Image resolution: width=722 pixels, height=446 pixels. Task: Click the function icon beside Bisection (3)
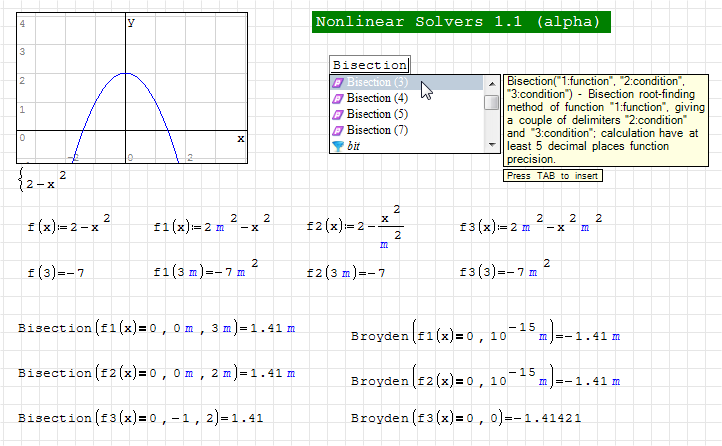click(x=338, y=83)
